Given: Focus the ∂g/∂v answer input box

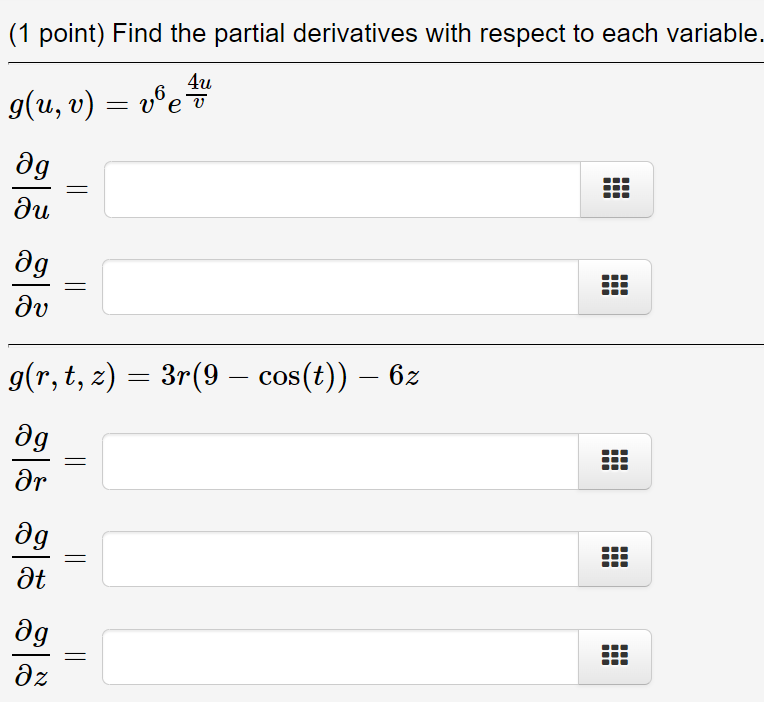Looking at the screenshot, I should tap(340, 286).
